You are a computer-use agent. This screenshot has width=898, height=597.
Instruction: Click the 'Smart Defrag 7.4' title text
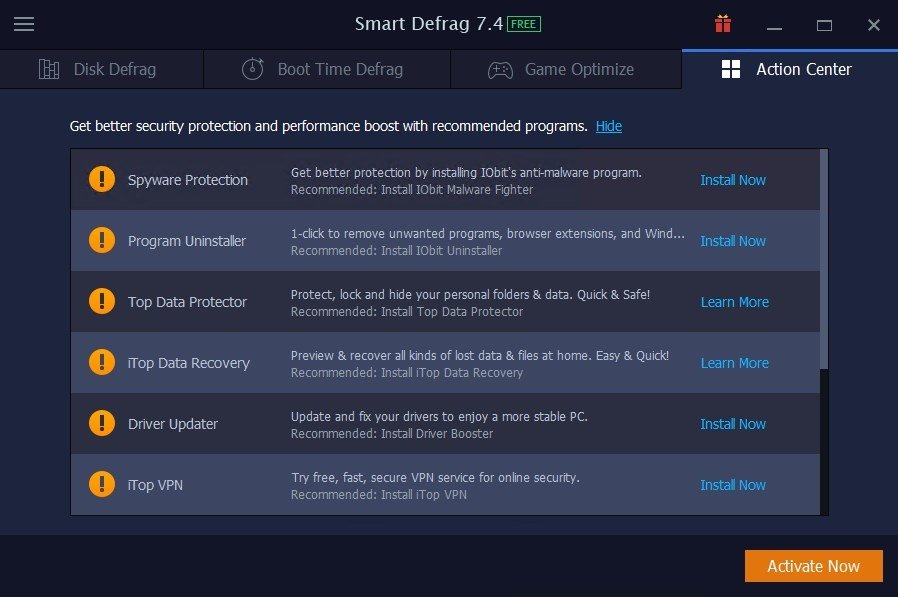[429, 24]
